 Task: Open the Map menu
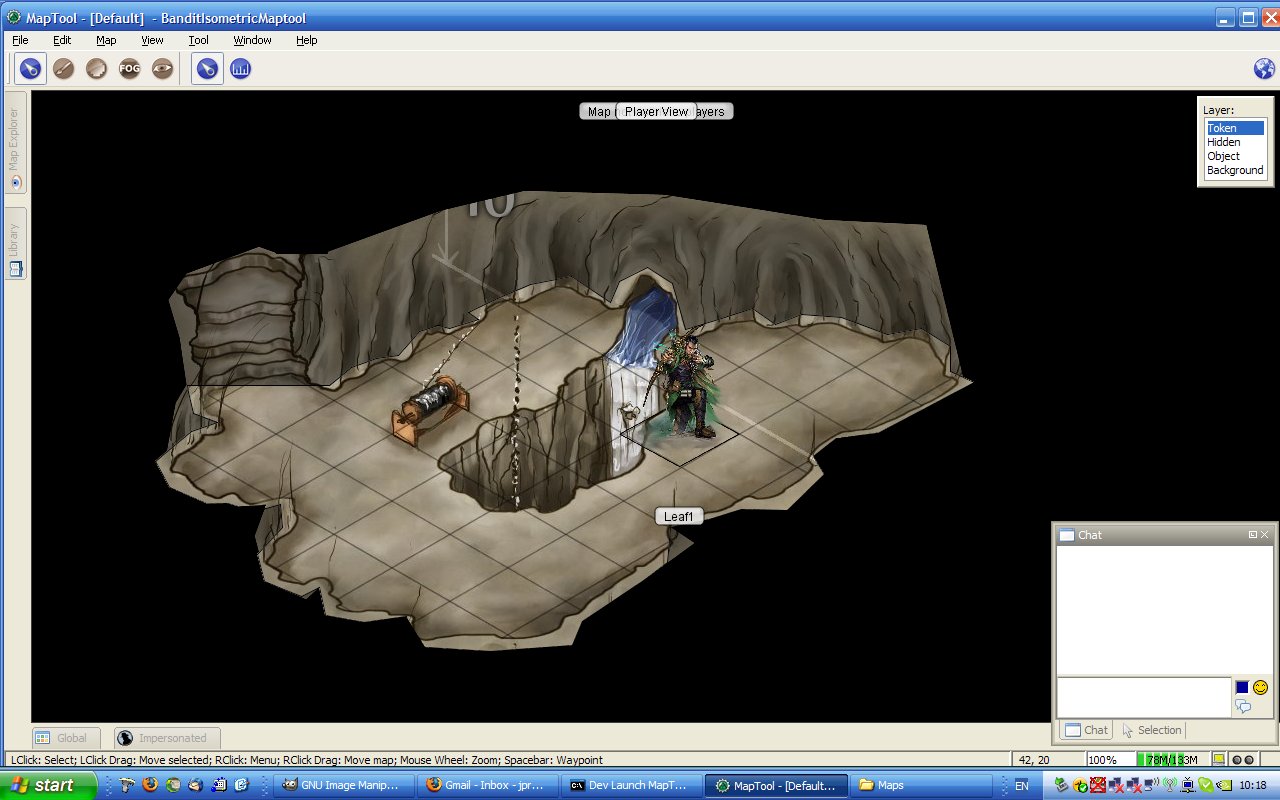[x=106, y=40]
